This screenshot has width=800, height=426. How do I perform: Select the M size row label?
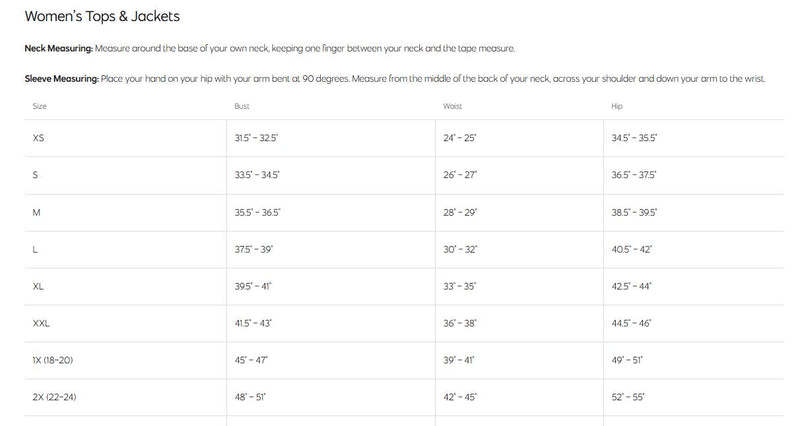(x=36, y=212)
